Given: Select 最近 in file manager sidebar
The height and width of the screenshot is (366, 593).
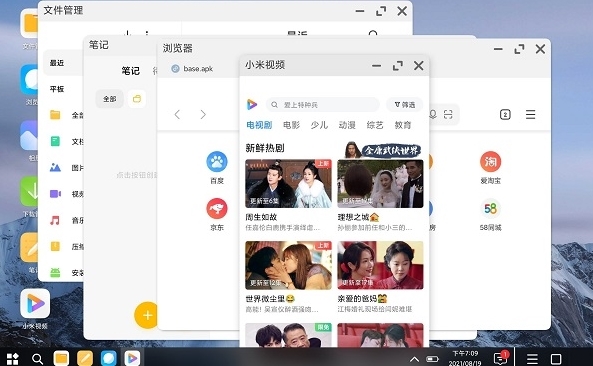Looking at the screenshot, I should click(57, 63).
